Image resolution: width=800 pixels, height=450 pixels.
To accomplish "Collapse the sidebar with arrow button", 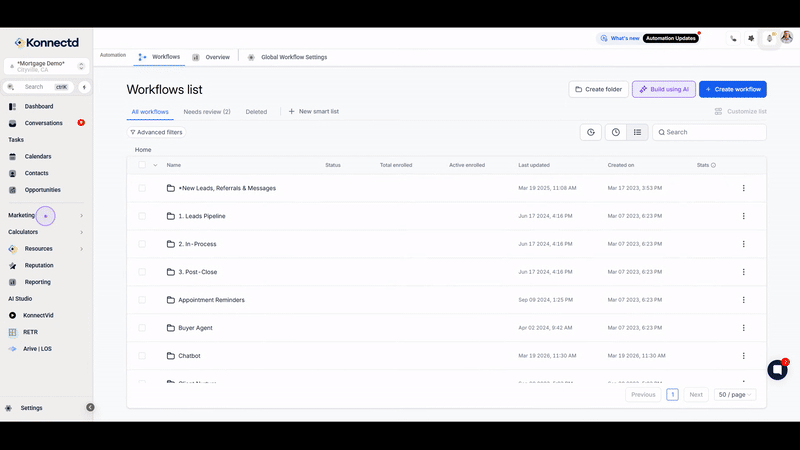I will point(90,407).
